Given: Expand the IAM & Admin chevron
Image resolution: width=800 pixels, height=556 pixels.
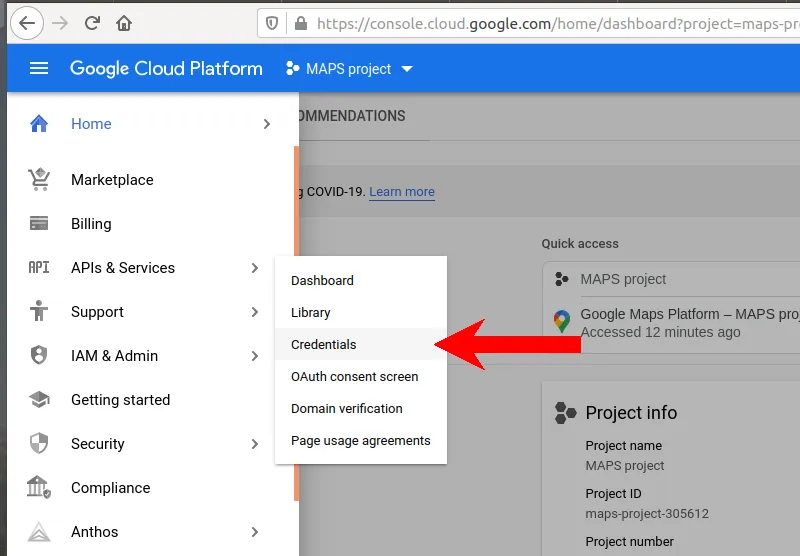Looking at the screenshot, I should (255, 356).
